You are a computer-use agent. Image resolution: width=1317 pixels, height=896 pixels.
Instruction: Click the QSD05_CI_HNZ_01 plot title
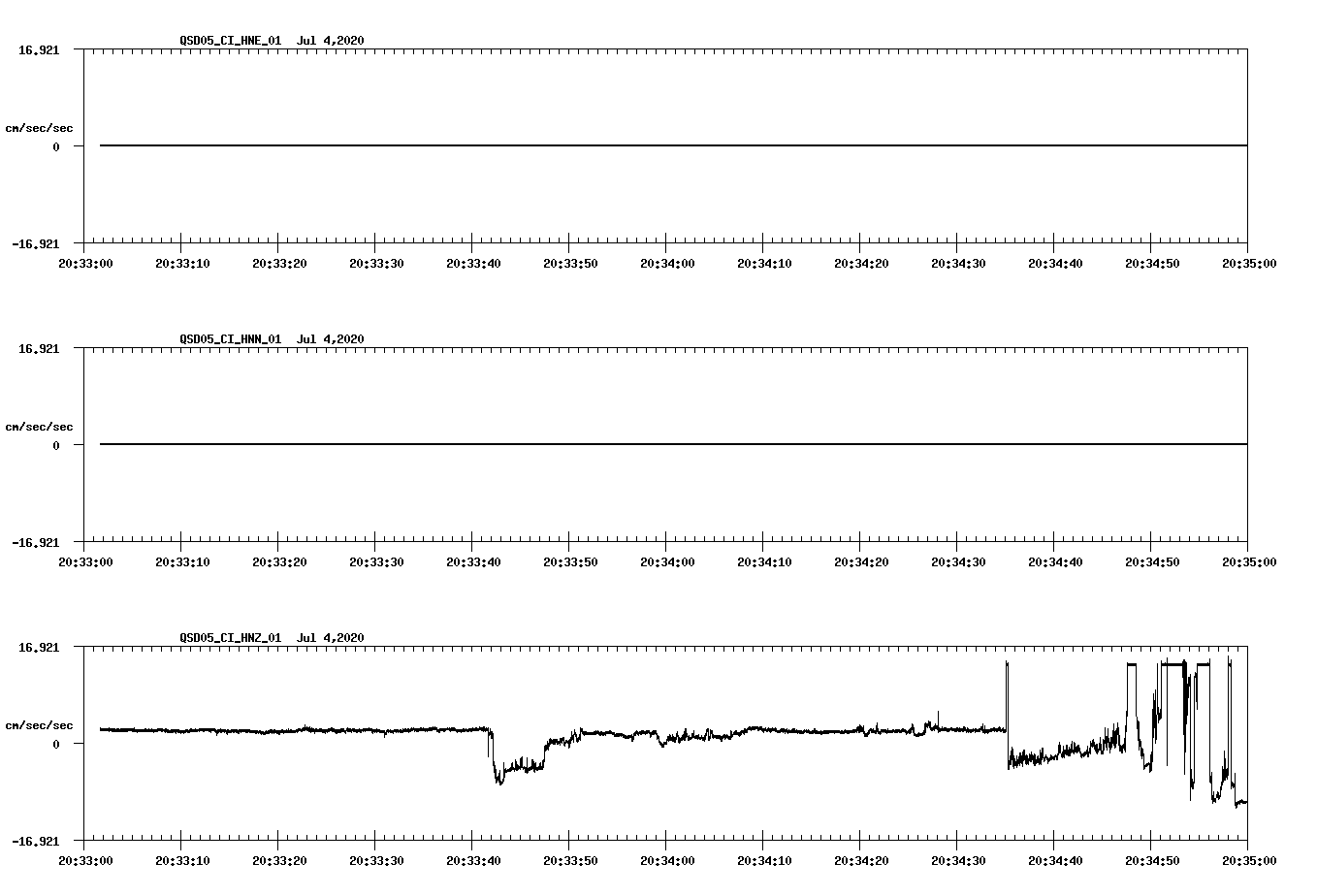272,637
